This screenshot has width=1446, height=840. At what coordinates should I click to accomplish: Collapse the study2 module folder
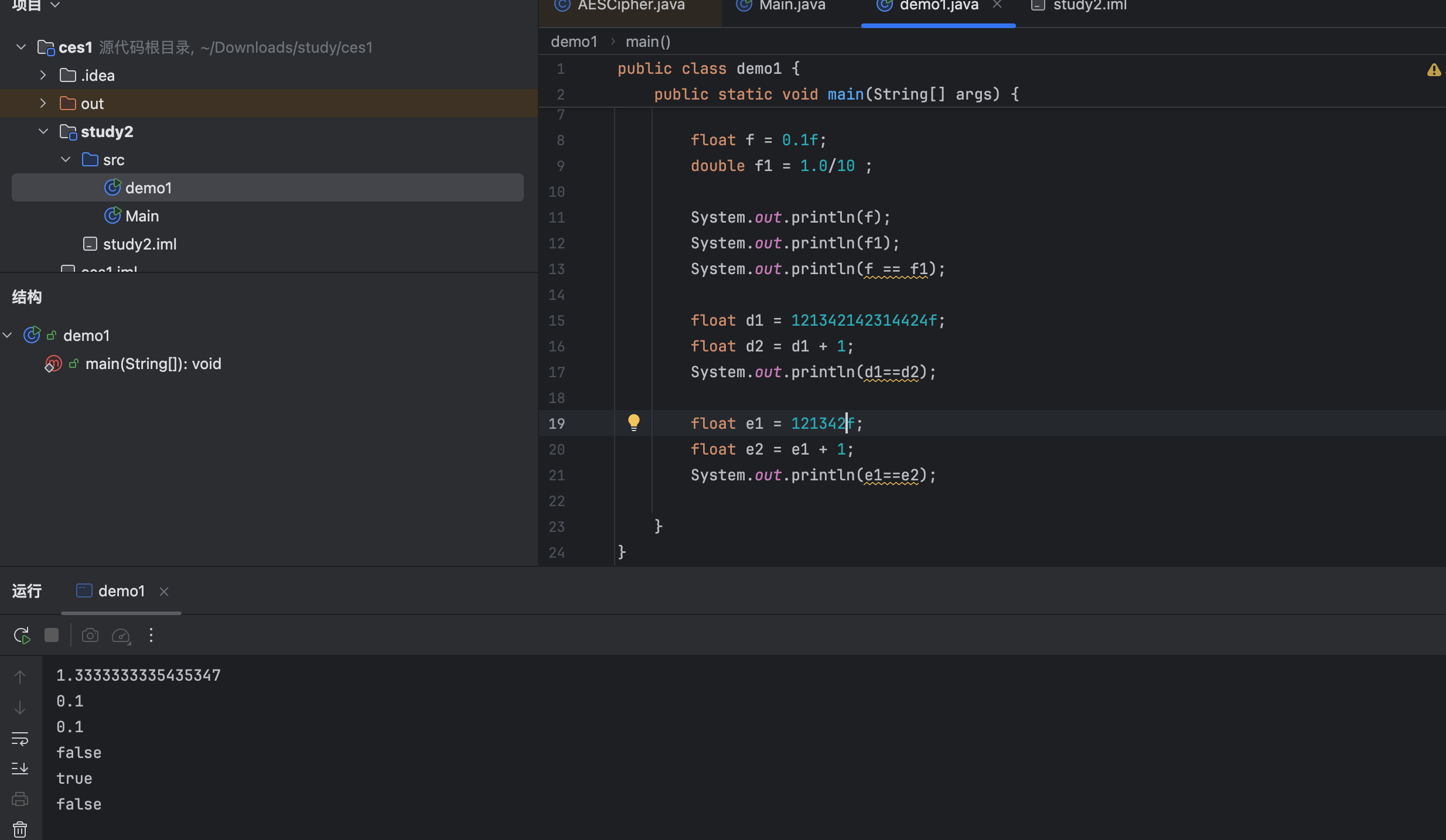click(x=43, y=132)
